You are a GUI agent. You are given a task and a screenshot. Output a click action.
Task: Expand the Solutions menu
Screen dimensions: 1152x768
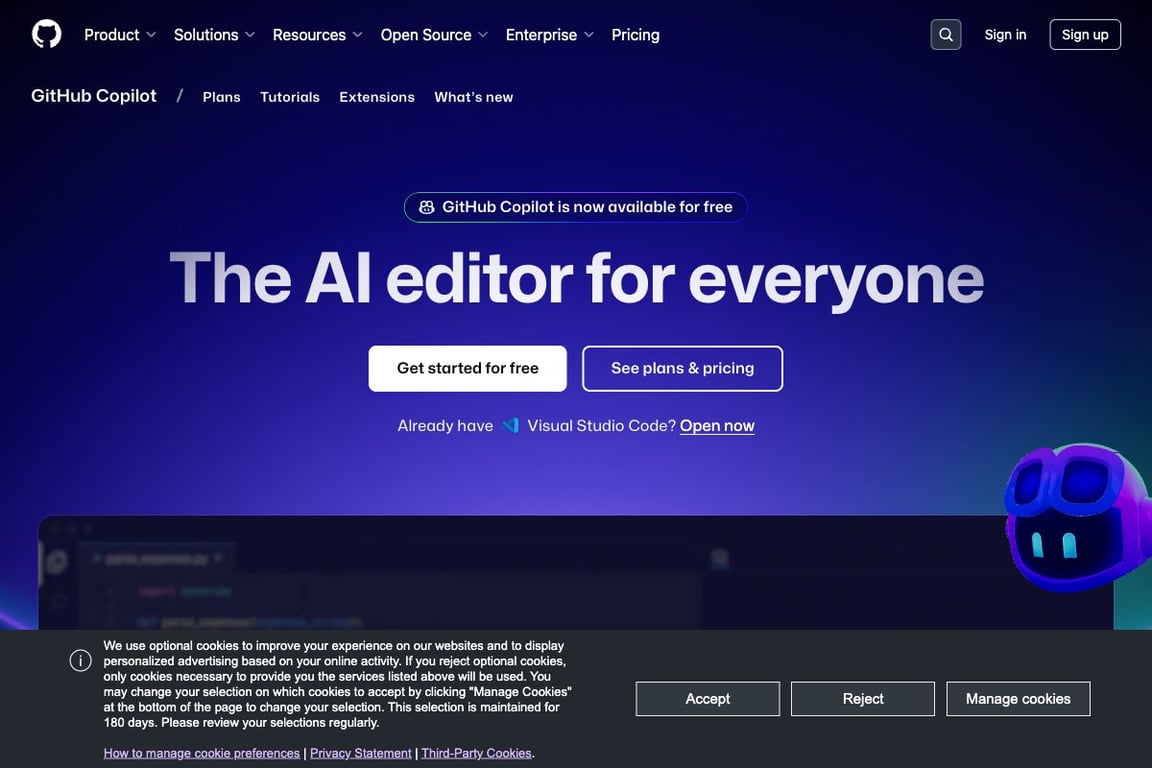pos(214,35)
